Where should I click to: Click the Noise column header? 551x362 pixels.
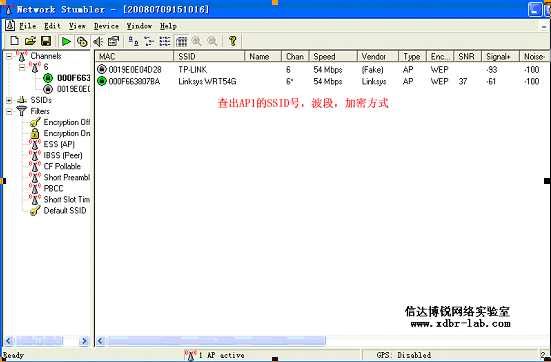(535, 56)
